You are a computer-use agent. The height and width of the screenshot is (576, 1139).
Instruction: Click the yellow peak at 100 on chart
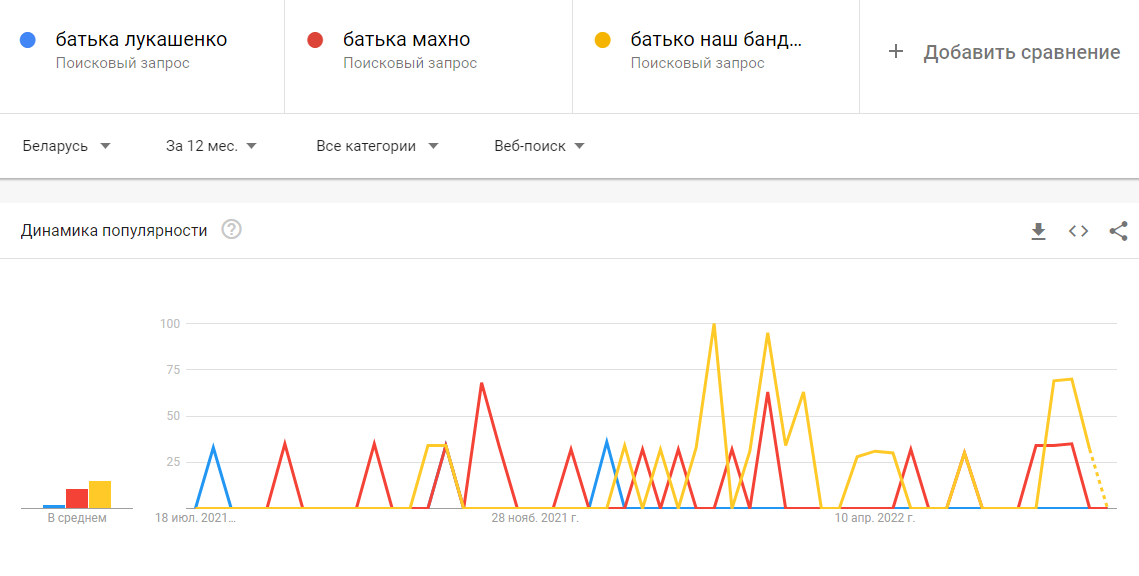(x=713, y=325)
